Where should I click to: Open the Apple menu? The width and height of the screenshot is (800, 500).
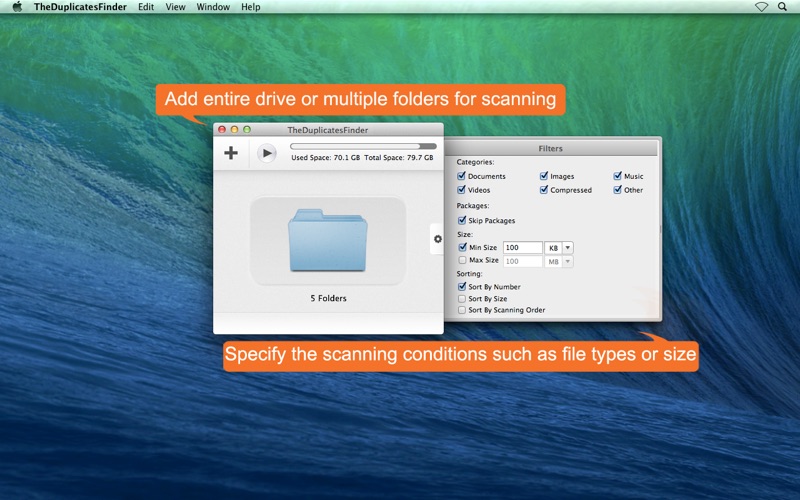coord(17,7)
